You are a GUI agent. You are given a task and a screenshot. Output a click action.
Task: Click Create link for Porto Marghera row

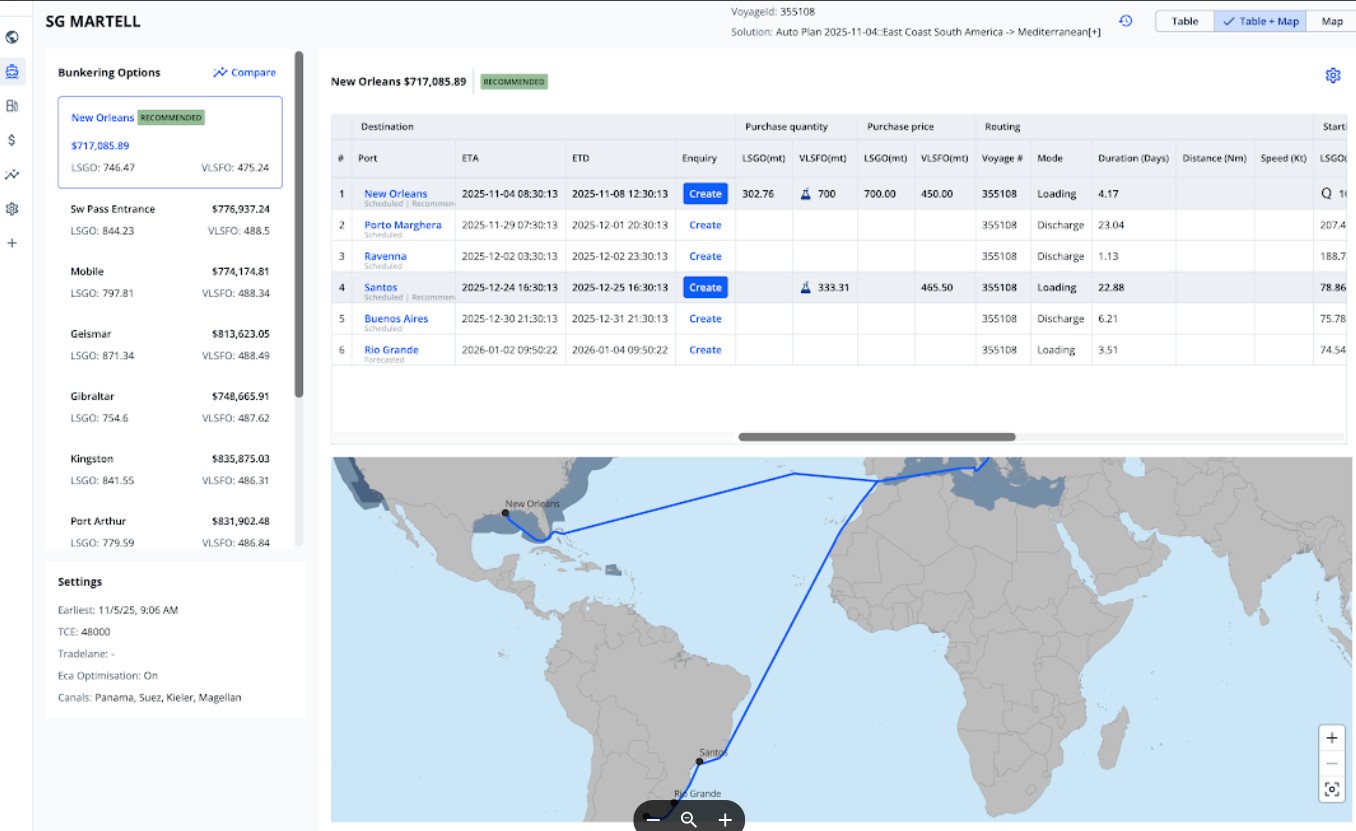pos(705,225)
